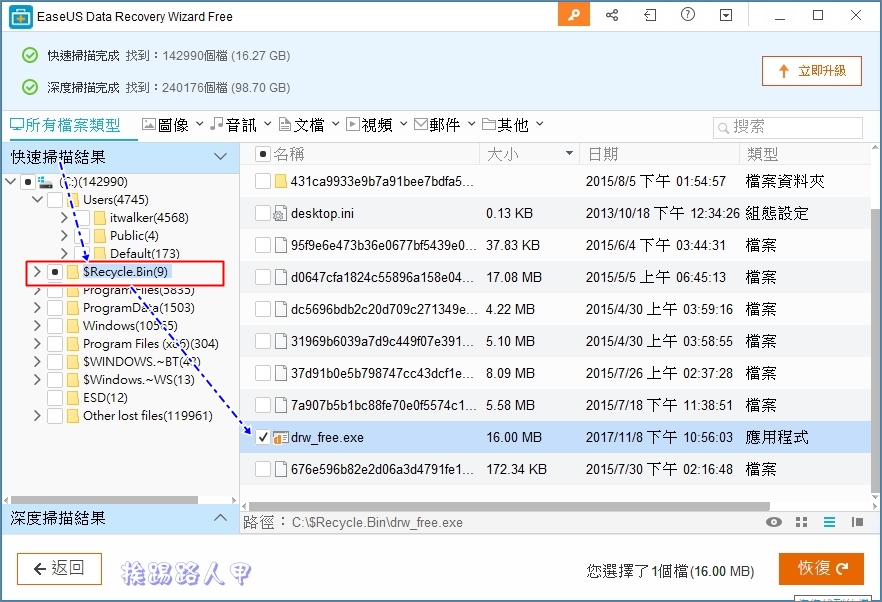
Task: Click the C: drive icon in tree
Action: coord(45,182)
